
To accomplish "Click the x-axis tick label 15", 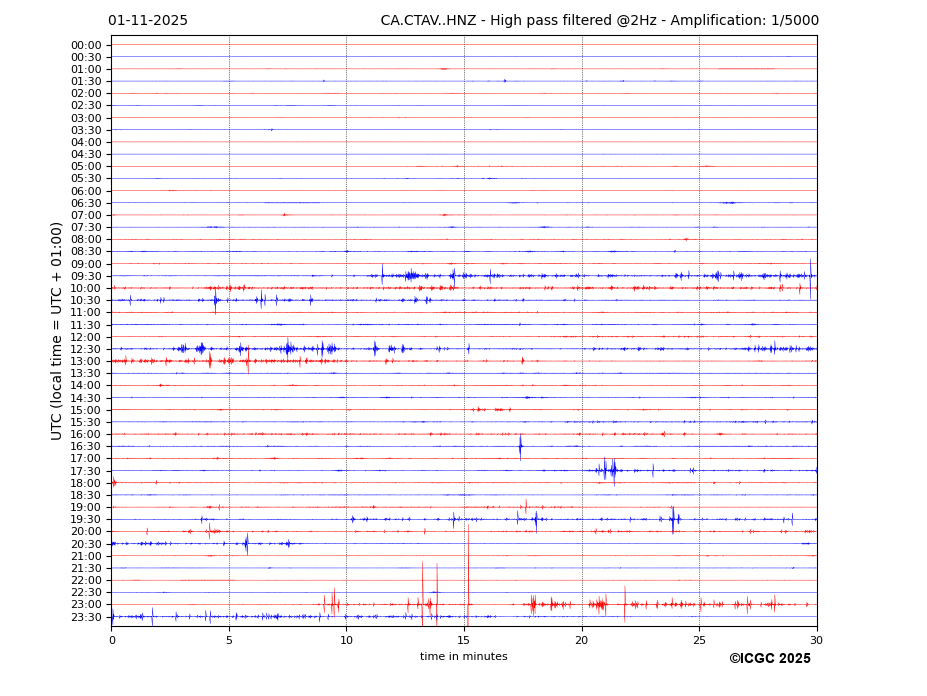I will click(464, 640).
